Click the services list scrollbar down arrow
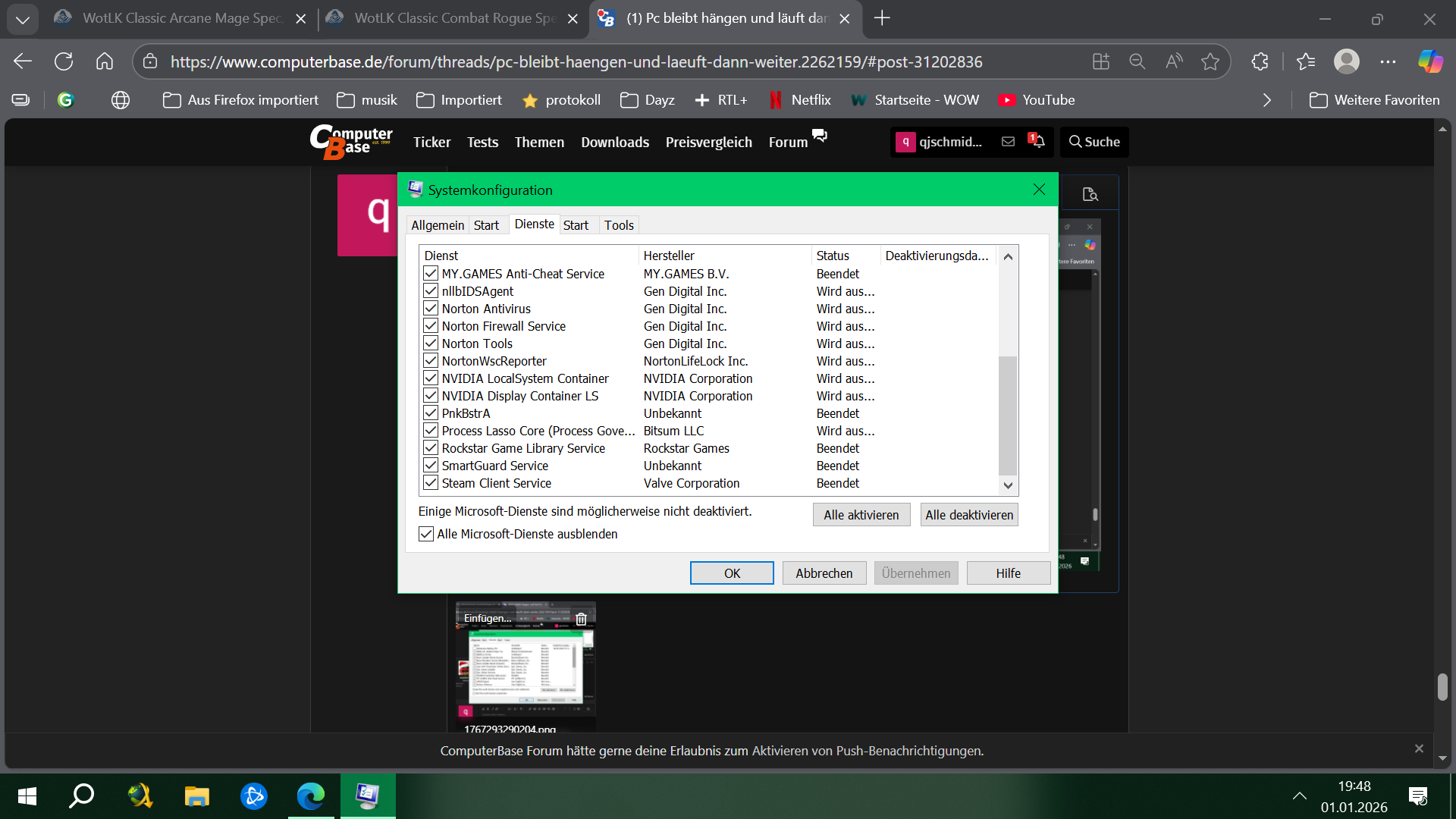 click(x=1008, y=485)
